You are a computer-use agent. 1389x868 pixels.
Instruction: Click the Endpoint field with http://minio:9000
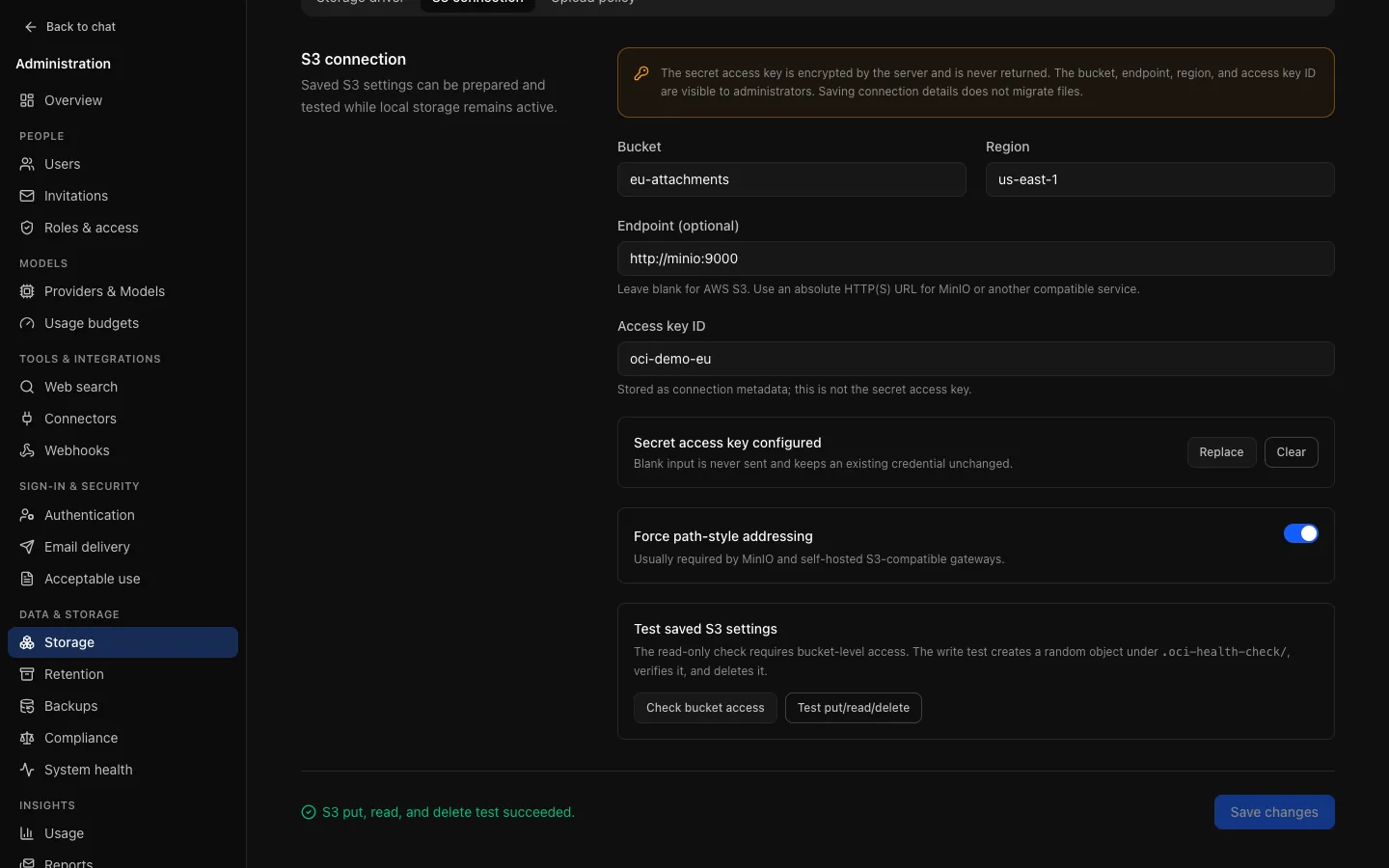(975, 258)
